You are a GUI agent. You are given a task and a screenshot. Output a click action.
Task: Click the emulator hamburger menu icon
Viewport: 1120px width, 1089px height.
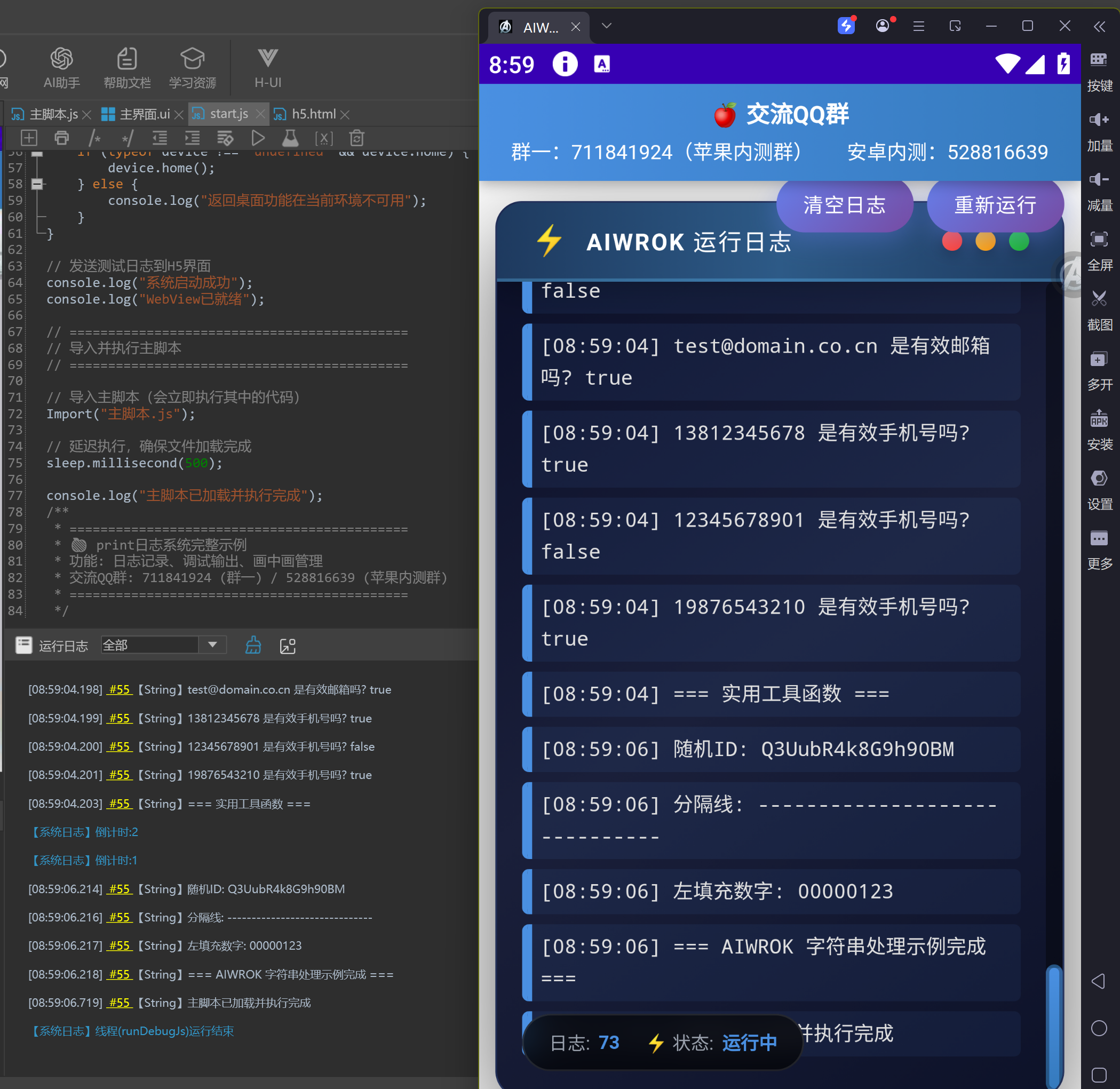pyautogui.click(x=919, y=26)
